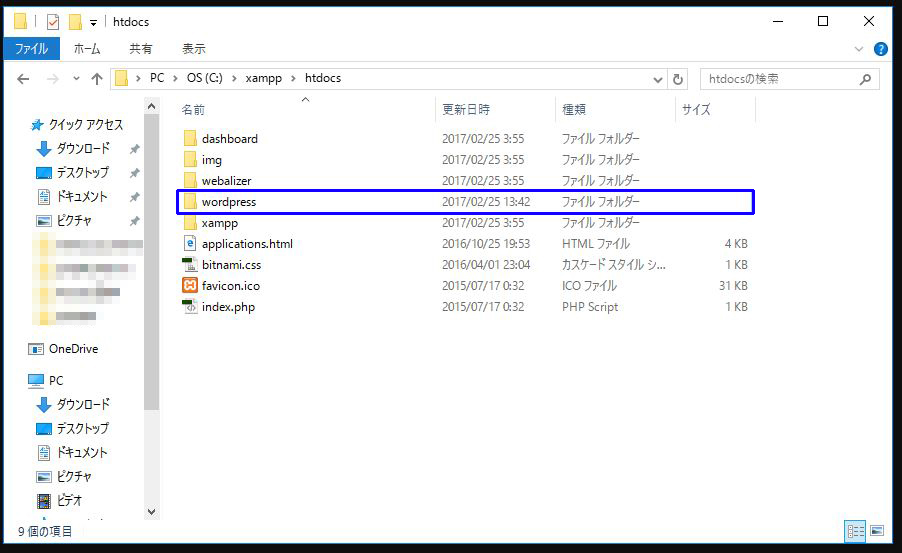
Task: Switch to large icons view layout icon
Action: tap(877, 531)
